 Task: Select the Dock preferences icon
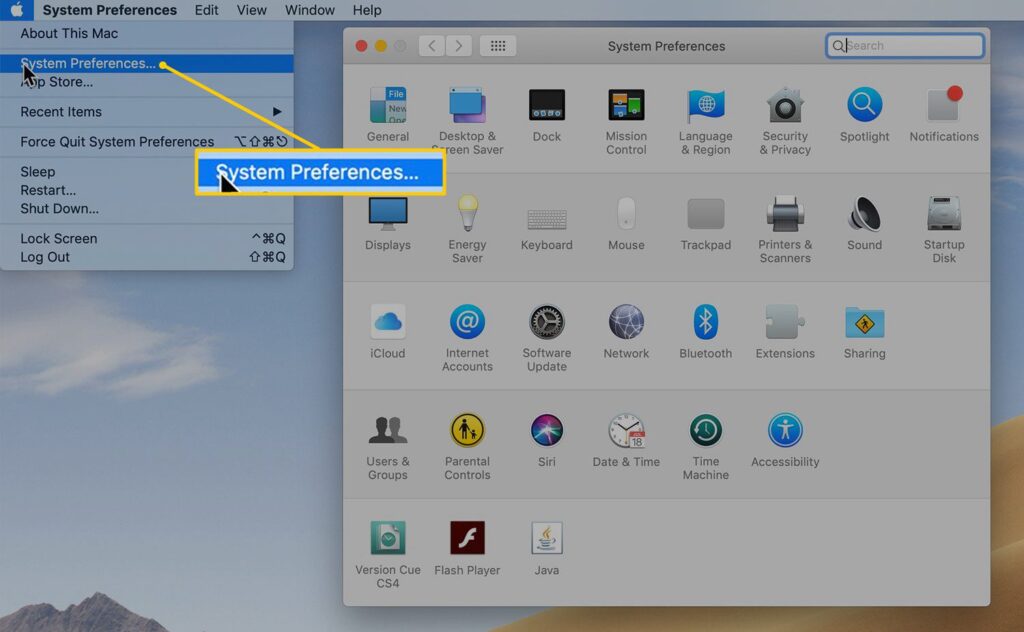(x=546, y=104)
